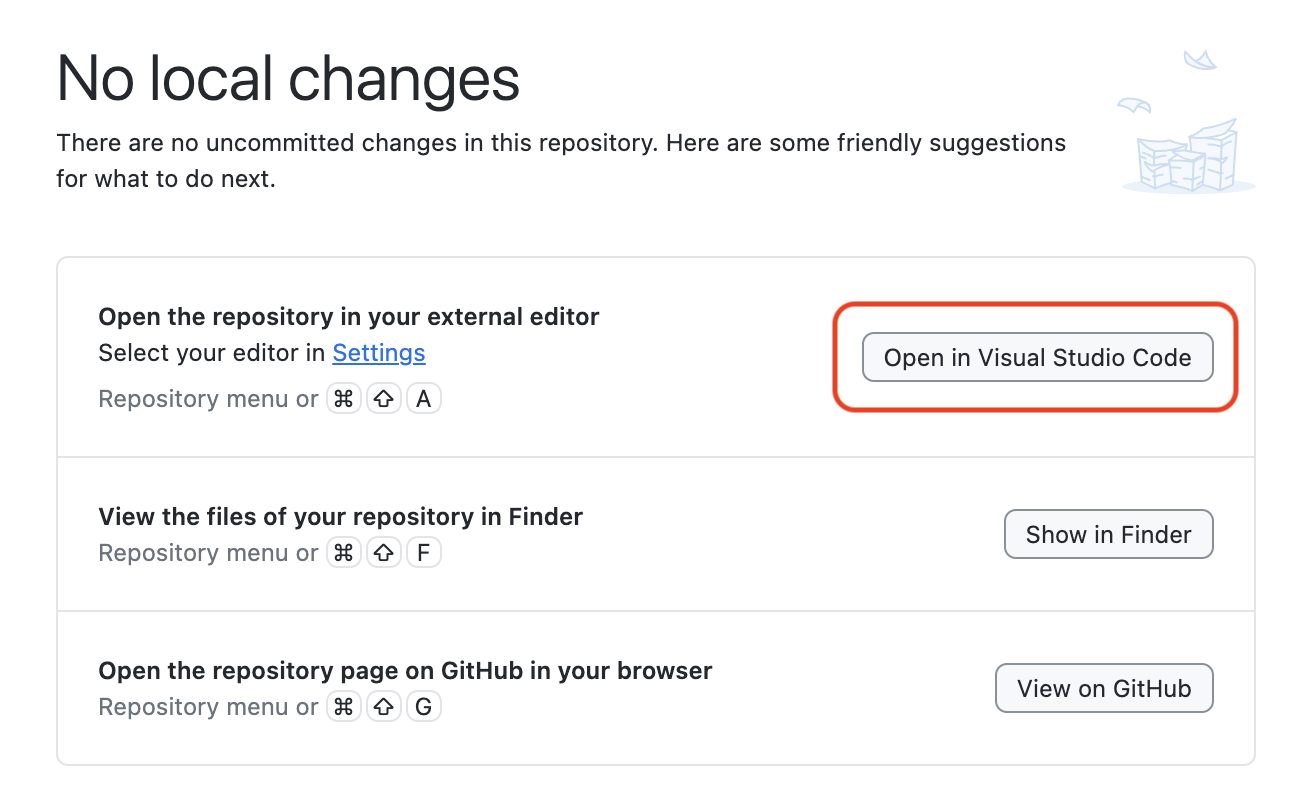Click the Command key icon in the GitHub row
Image resolution: width=1306 pixels, height=802 pixels.
click(x=344, y=706)
